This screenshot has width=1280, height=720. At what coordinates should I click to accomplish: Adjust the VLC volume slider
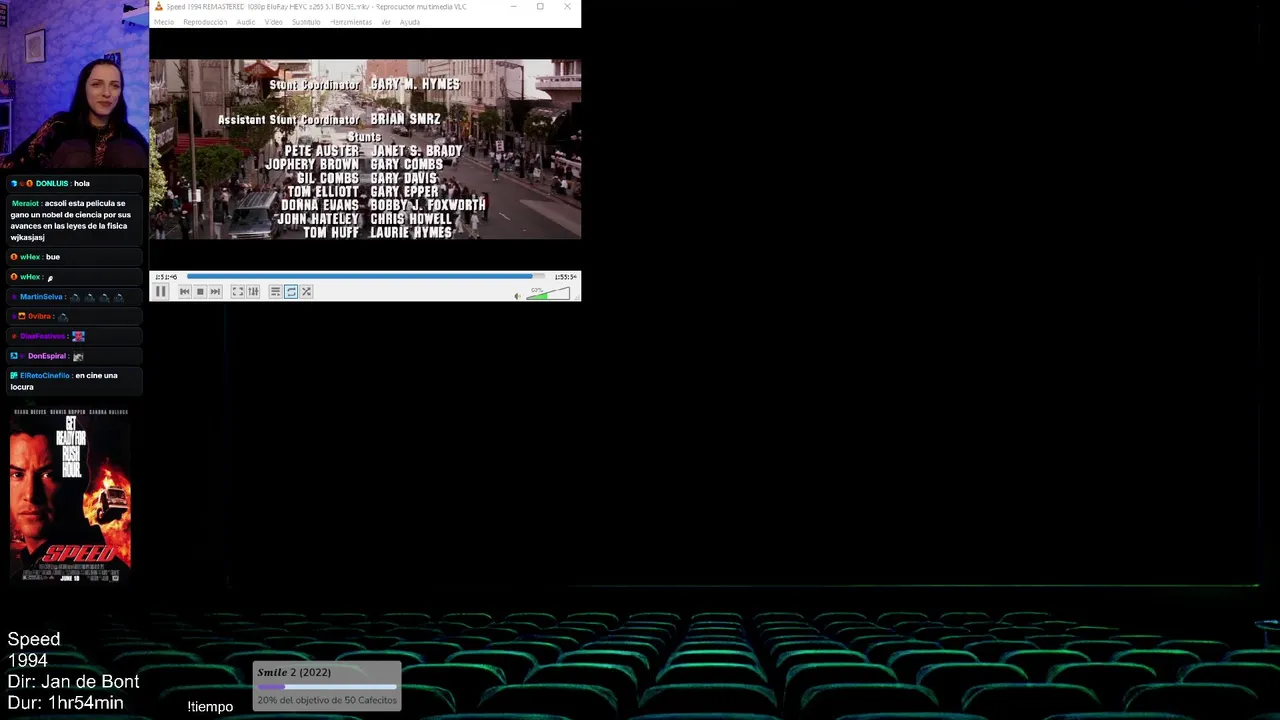(548, 293)
